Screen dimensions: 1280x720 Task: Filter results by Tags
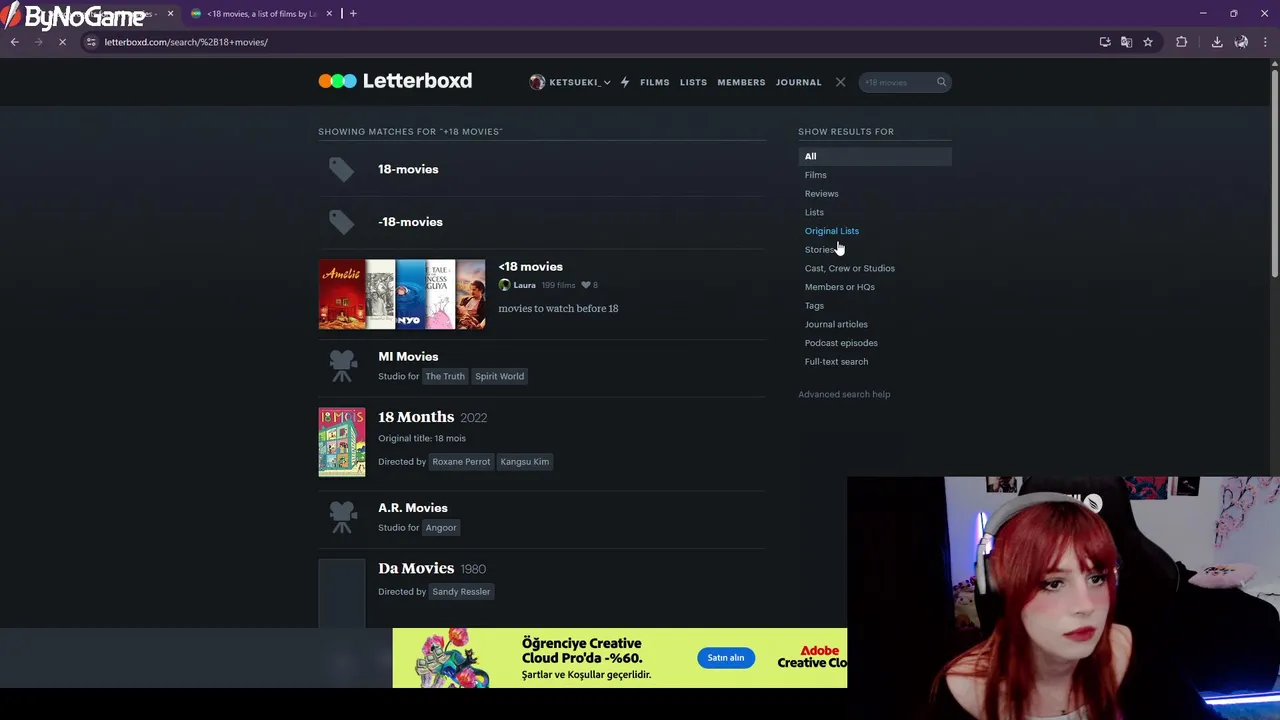coord(814,306)
